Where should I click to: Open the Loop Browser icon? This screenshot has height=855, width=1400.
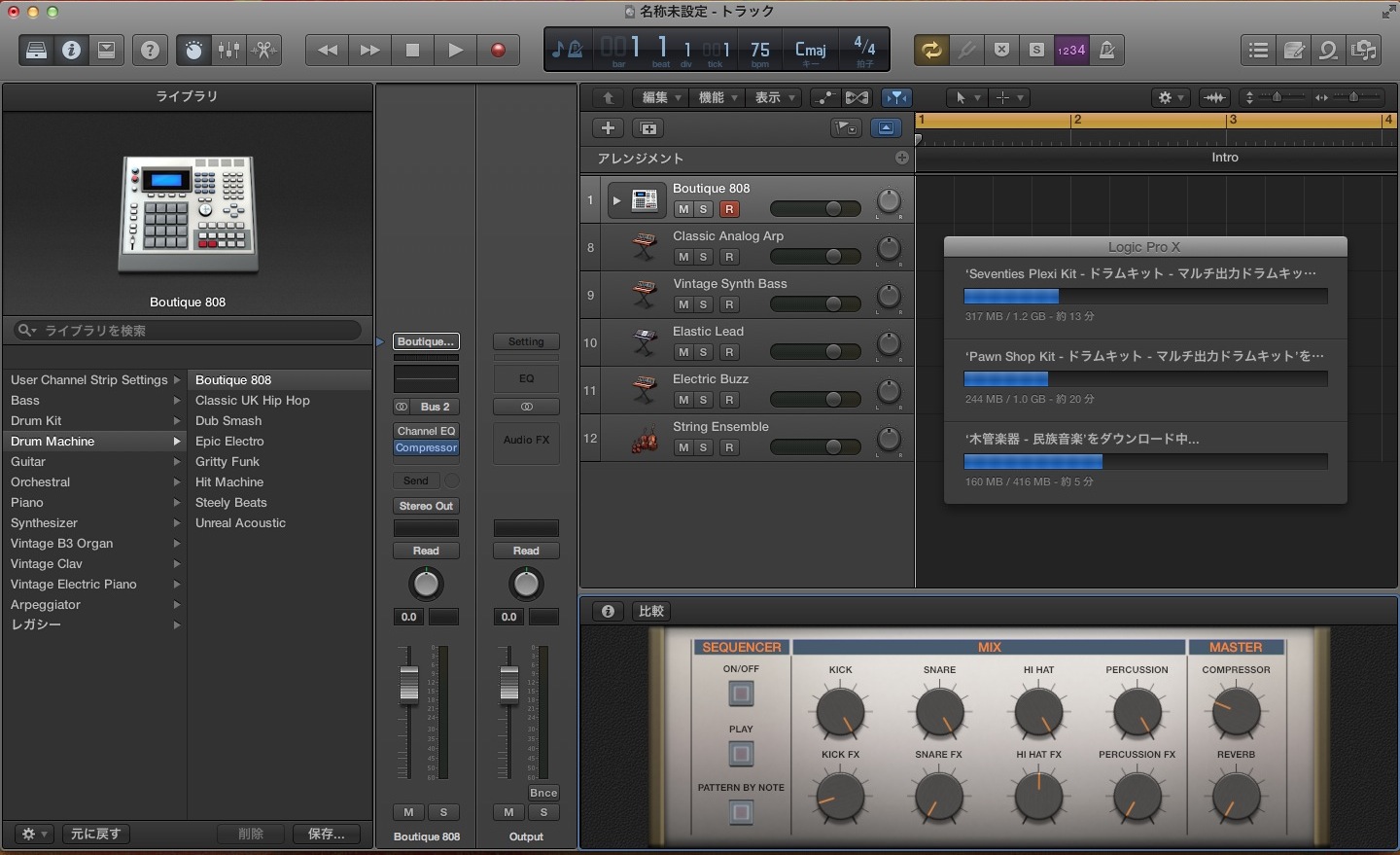pyautogui.click(x=1328, y=51)
